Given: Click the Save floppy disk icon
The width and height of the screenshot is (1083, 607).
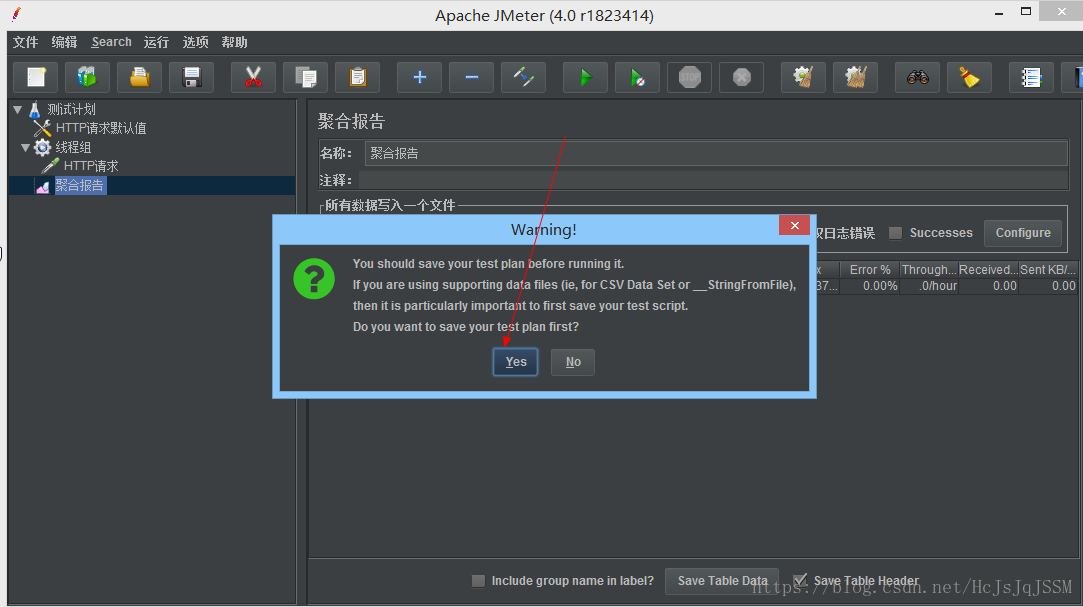Looking at the screenshot, I should pyautogui.click(x=191, y=77).
